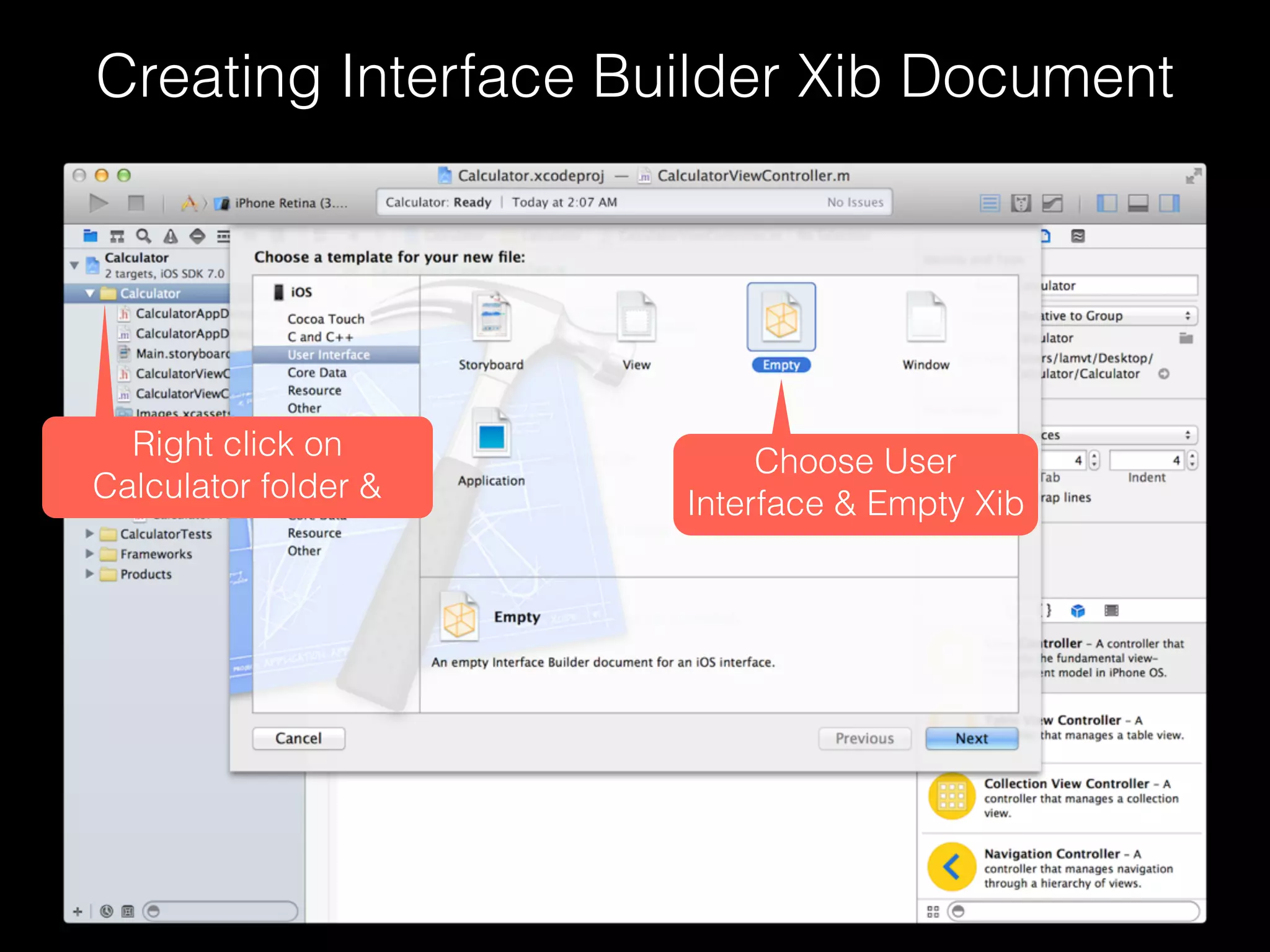1270x952 pixels.
Task: Click the Indent width stepper
Action: point(1192,460)
